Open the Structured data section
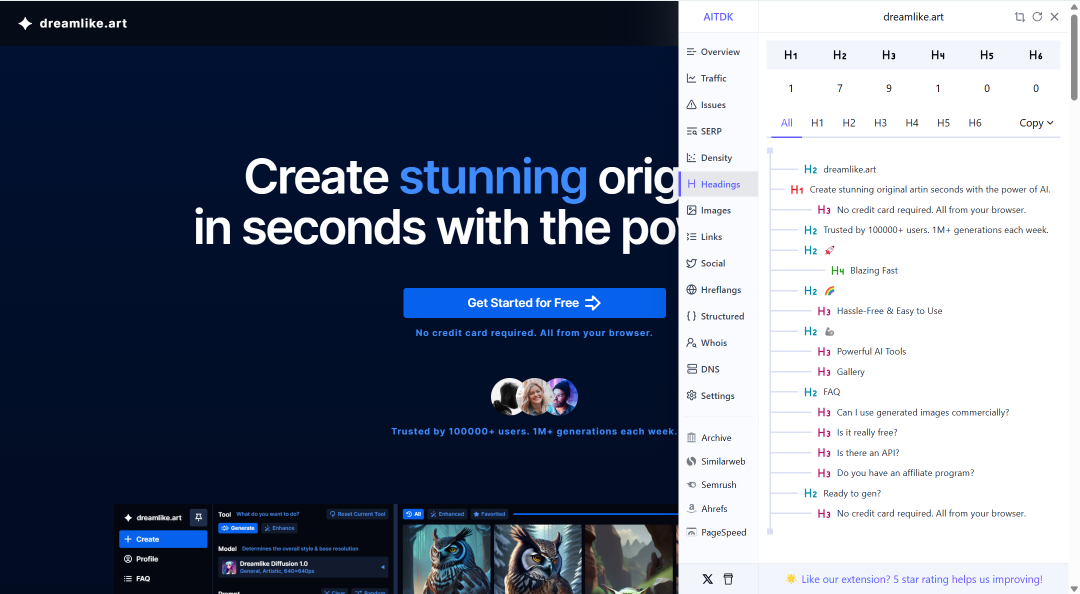 click(716, 316)
